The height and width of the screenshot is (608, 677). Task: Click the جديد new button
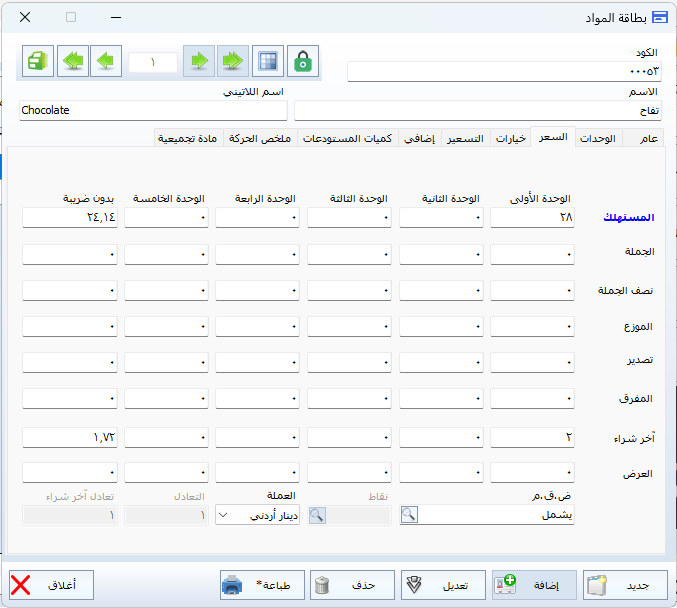tap(625, 585)
